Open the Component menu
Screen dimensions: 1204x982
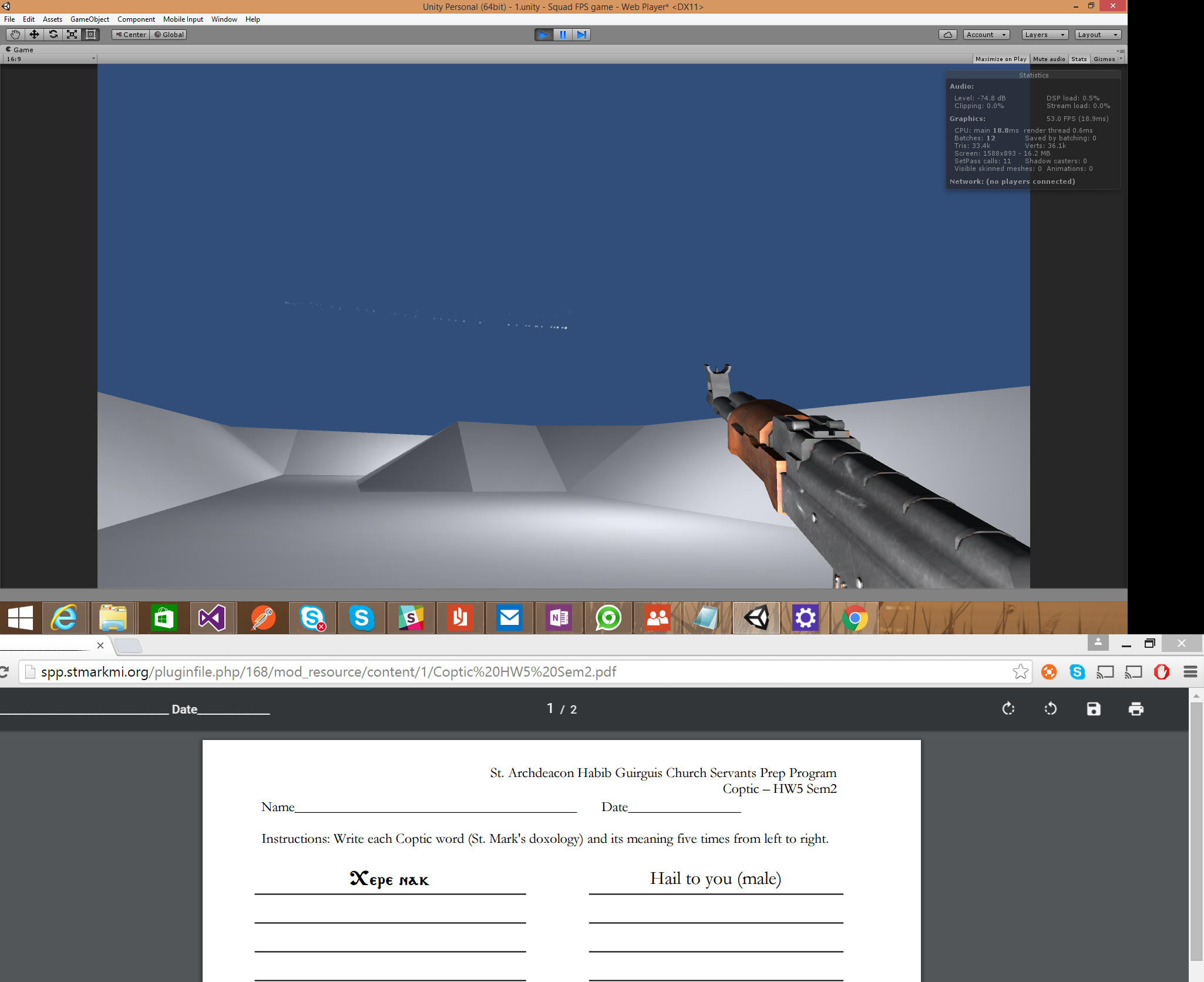136,19
